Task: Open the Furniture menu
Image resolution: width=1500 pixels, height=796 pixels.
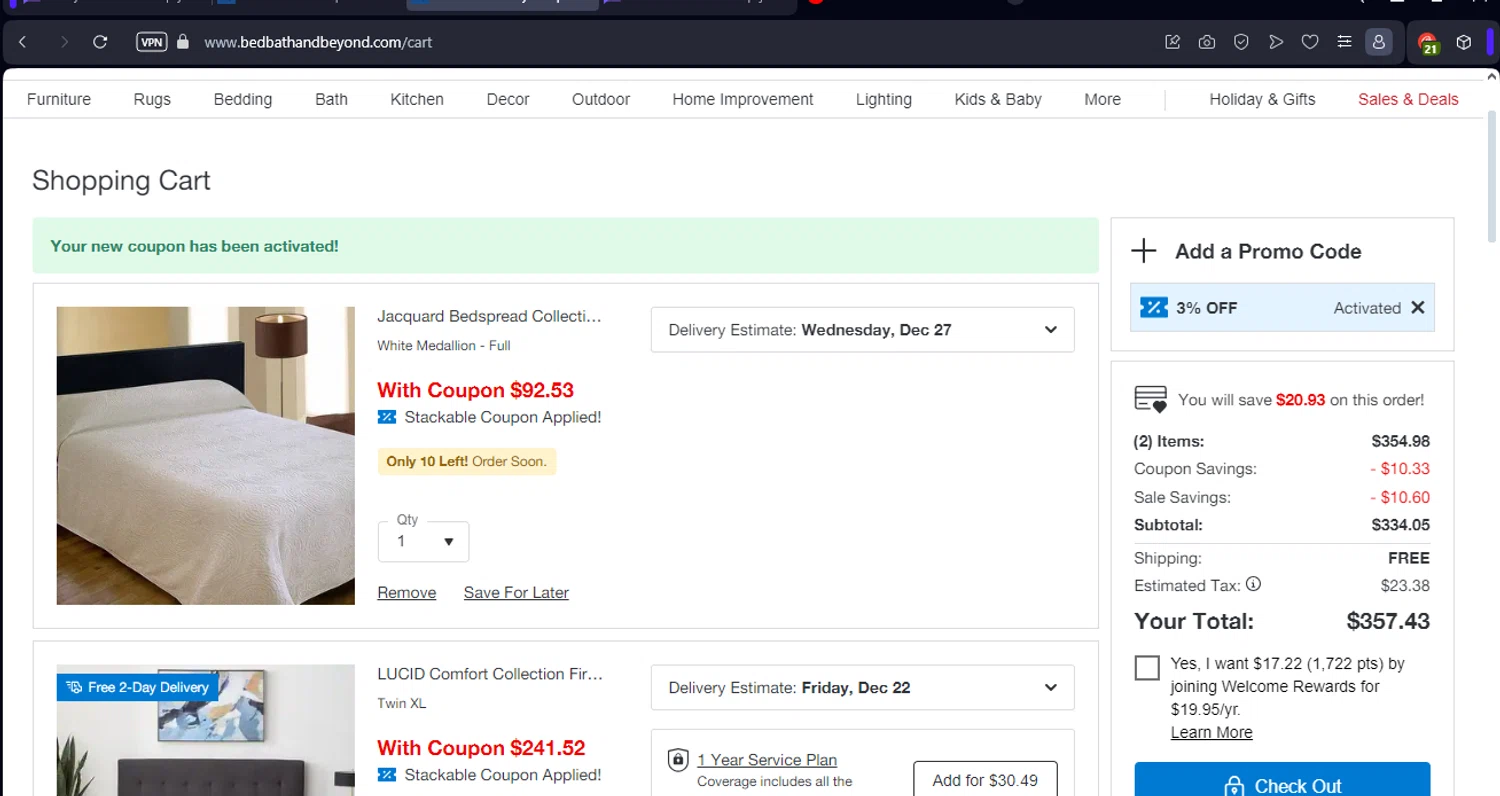Action: coord(59,99)
